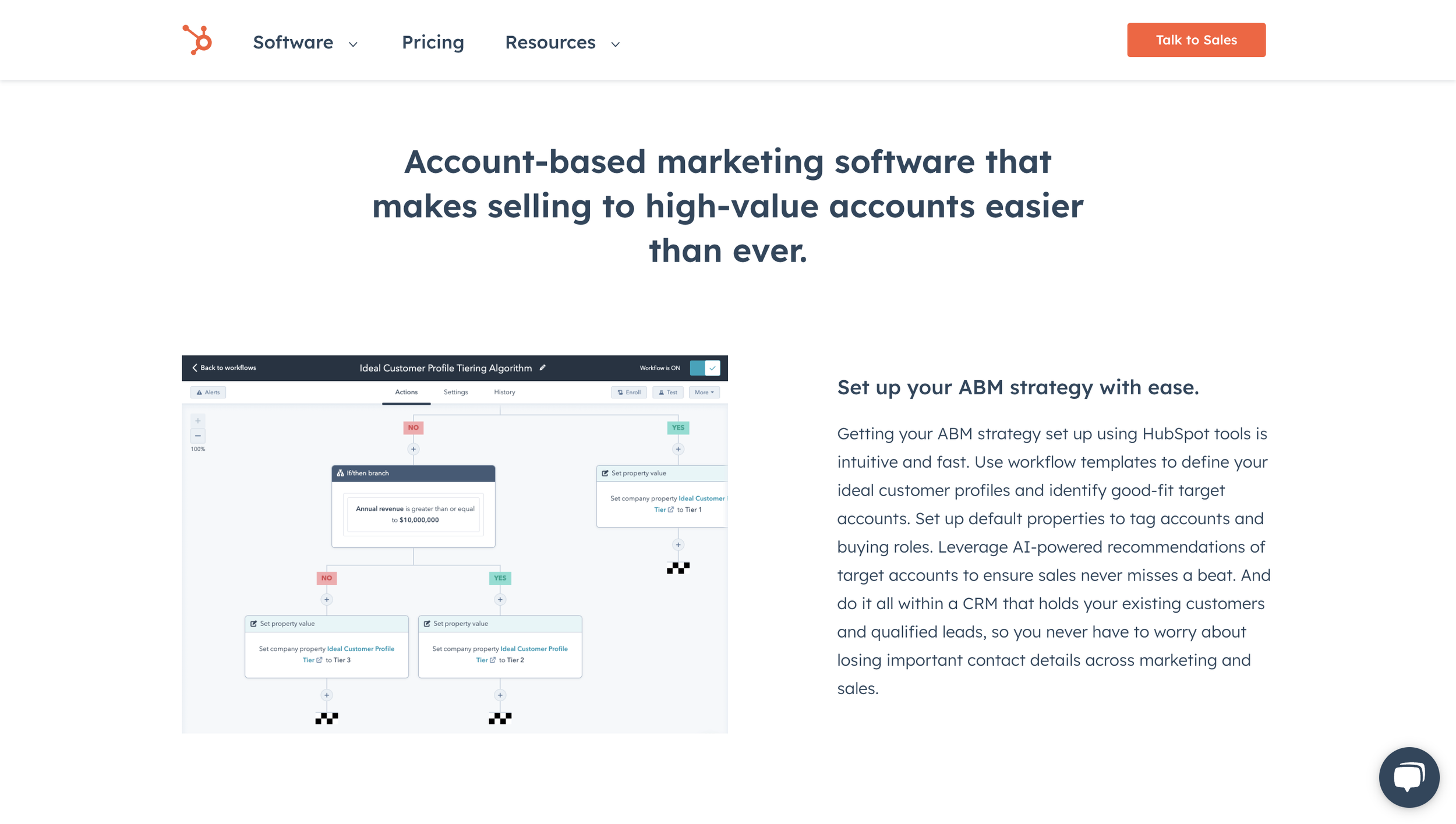This screenshot has width=1456, height=824.
Task: Click the red NO label above the Tier 3 card
Action: pyautogui.click(x=327, y=578)
